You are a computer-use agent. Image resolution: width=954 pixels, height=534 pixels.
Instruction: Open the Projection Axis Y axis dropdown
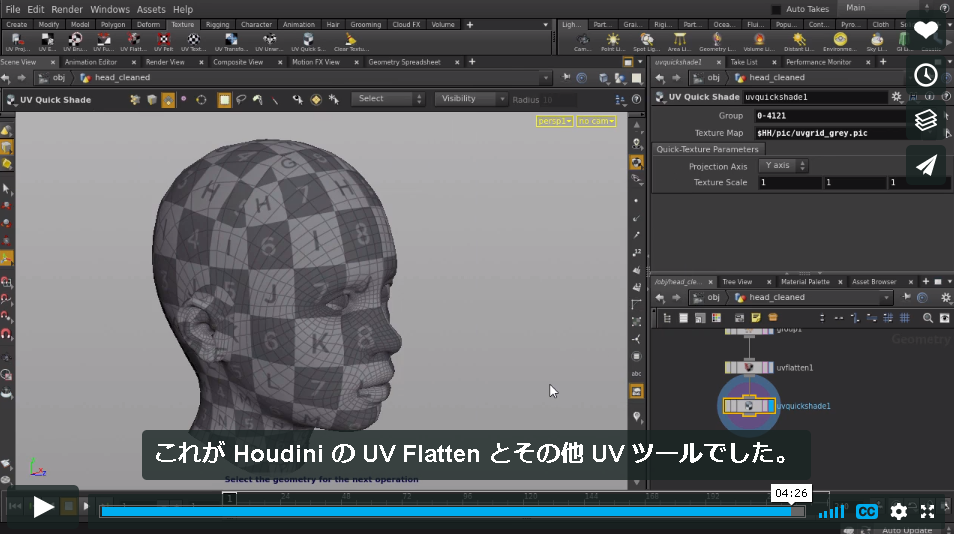click(x=783, y=165)
